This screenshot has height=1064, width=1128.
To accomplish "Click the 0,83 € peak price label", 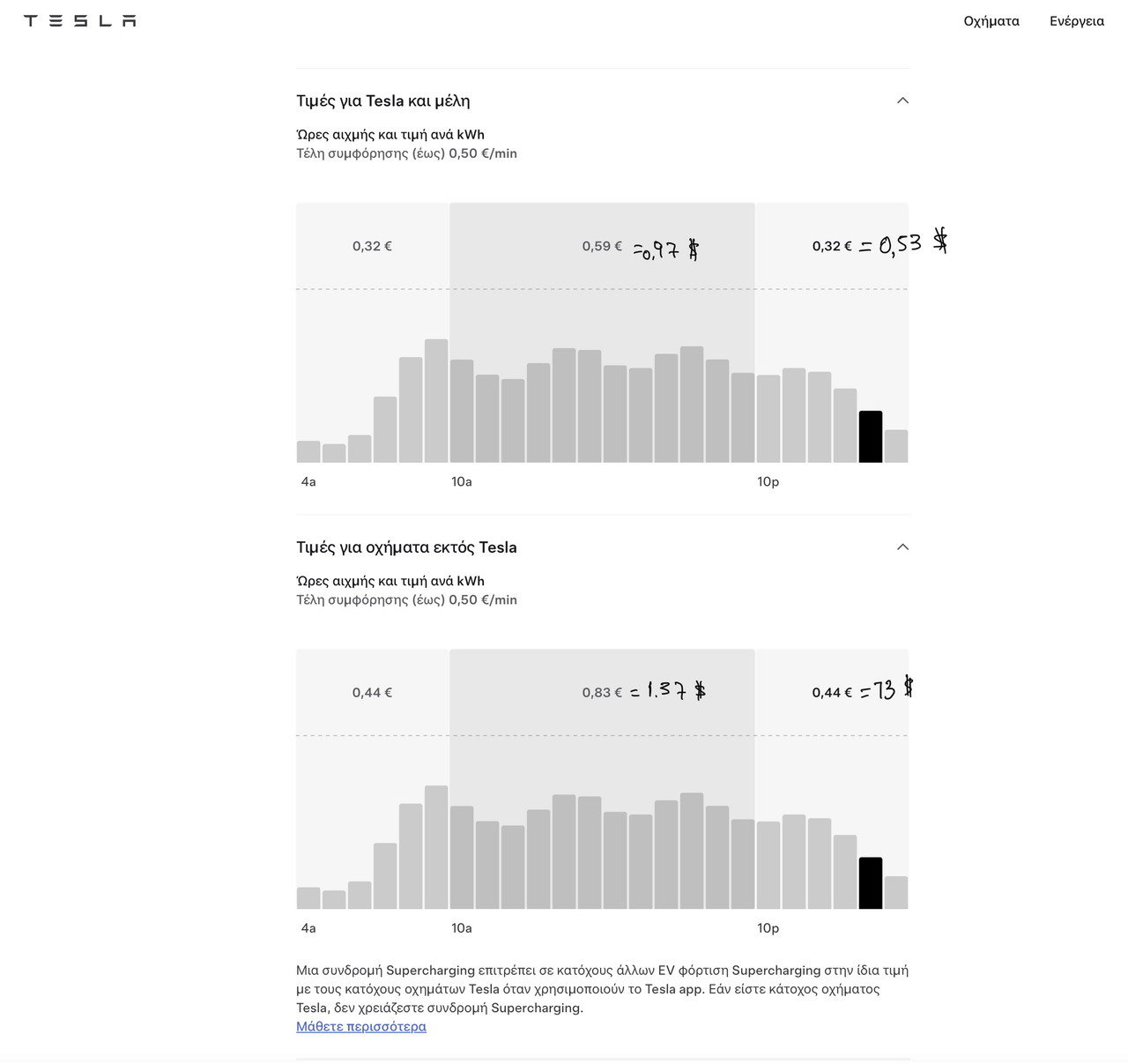I will click(602, 693).
